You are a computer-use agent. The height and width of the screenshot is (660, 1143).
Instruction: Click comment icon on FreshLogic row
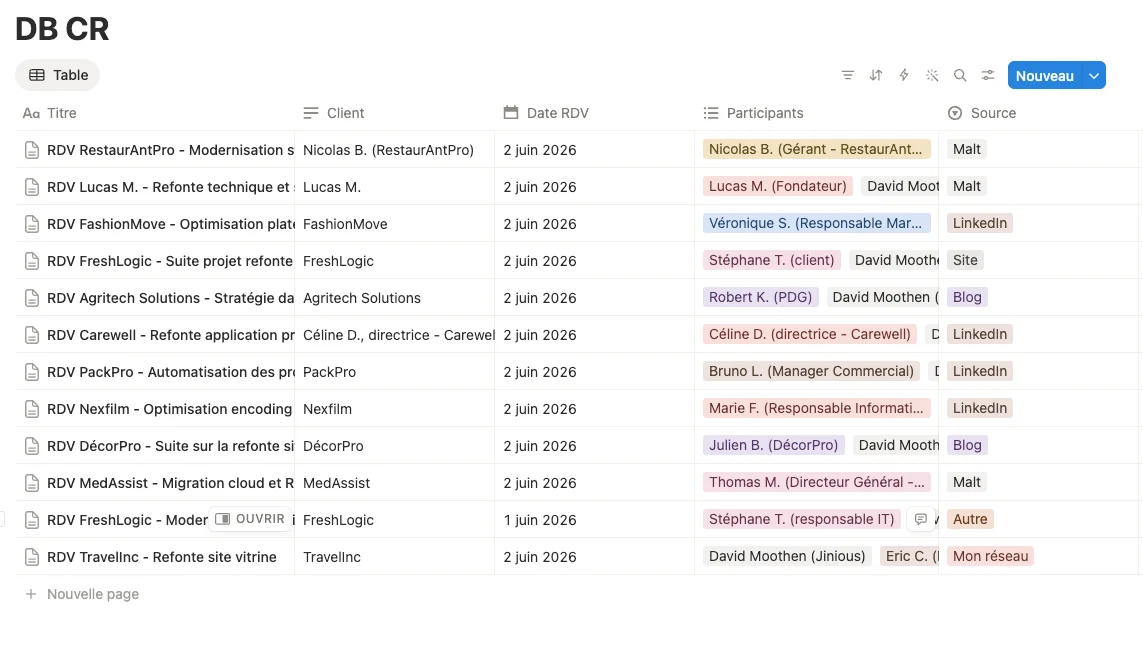(921, 519)
